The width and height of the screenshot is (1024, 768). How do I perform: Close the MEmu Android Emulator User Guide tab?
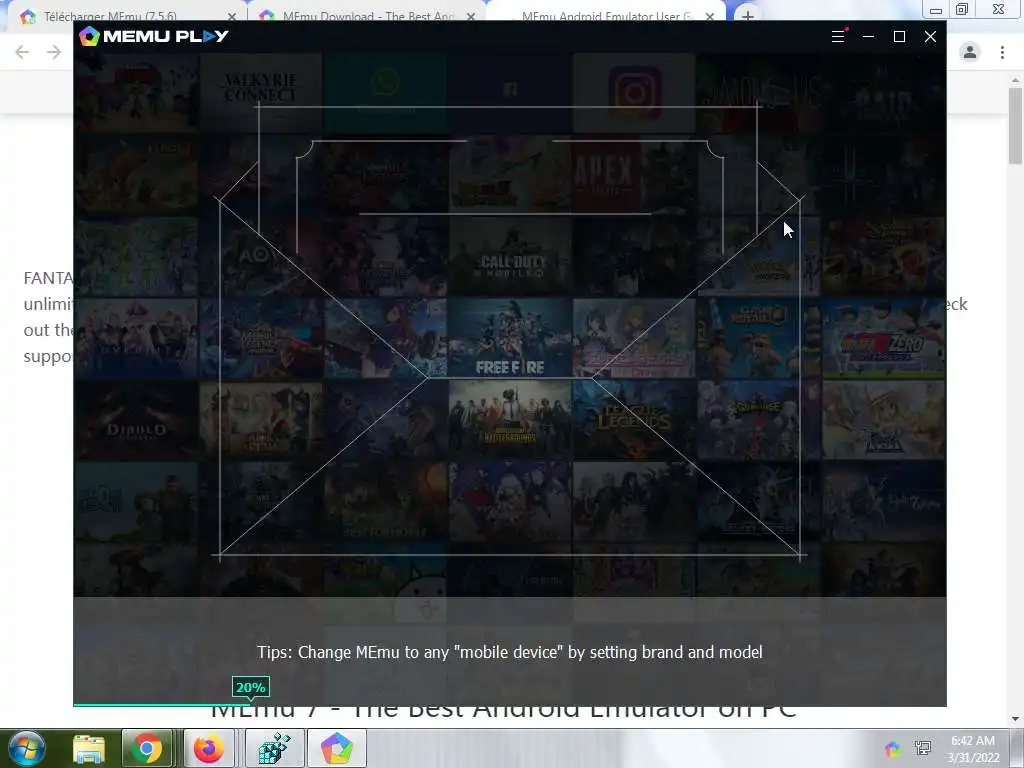(x=710, y=16)
